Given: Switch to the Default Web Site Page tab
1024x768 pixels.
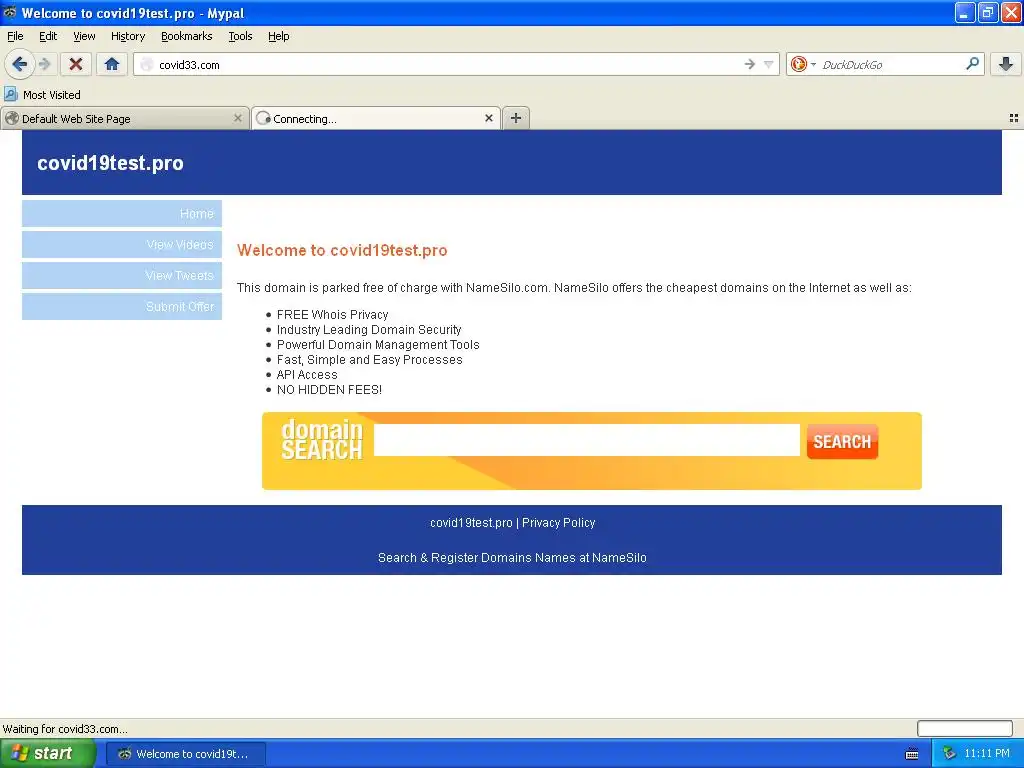Looking at the screenshot, I should click(124, 118).
